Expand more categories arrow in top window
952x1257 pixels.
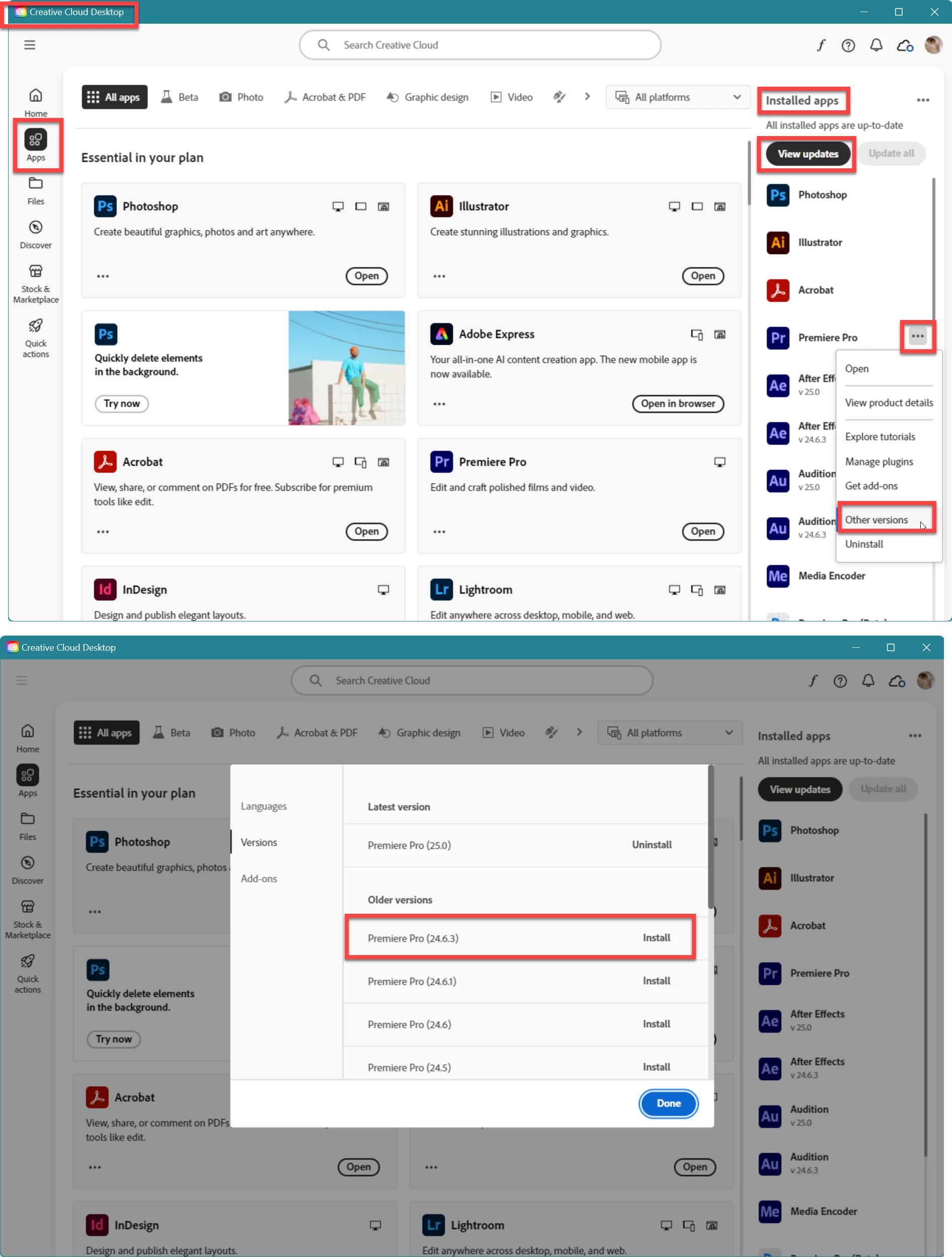(587, 97)
